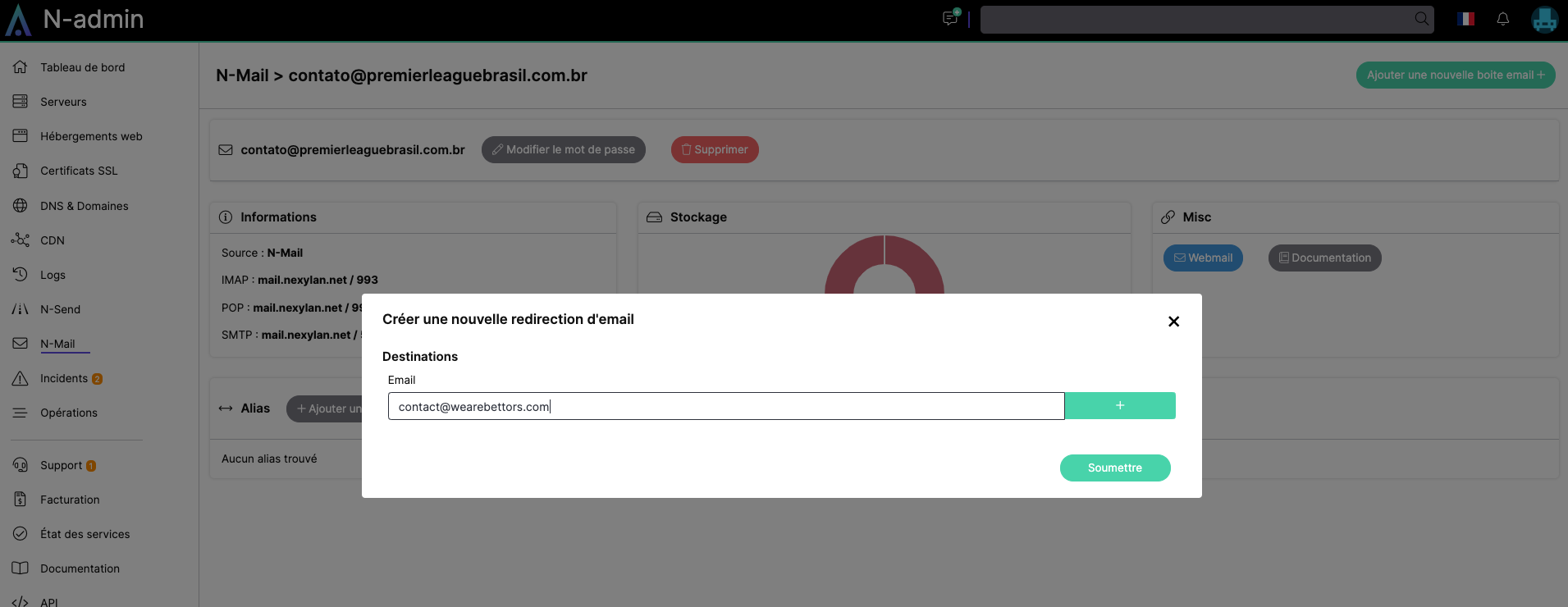
Task: Click the user avatar in top bar
Action: [1544, 19]
